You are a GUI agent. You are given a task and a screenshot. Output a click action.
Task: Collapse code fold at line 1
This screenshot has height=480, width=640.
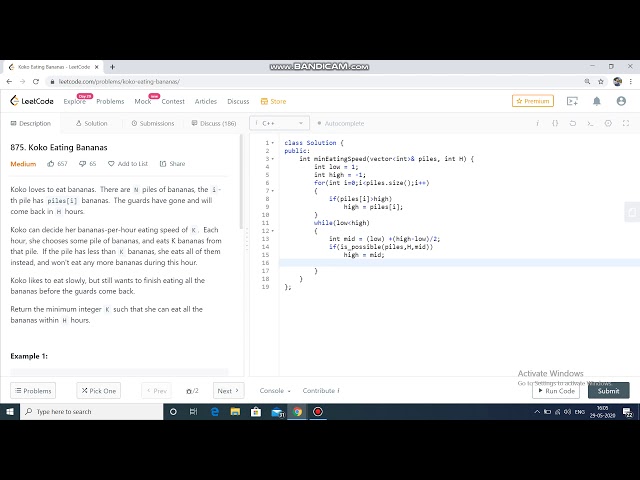coord(273,143)
